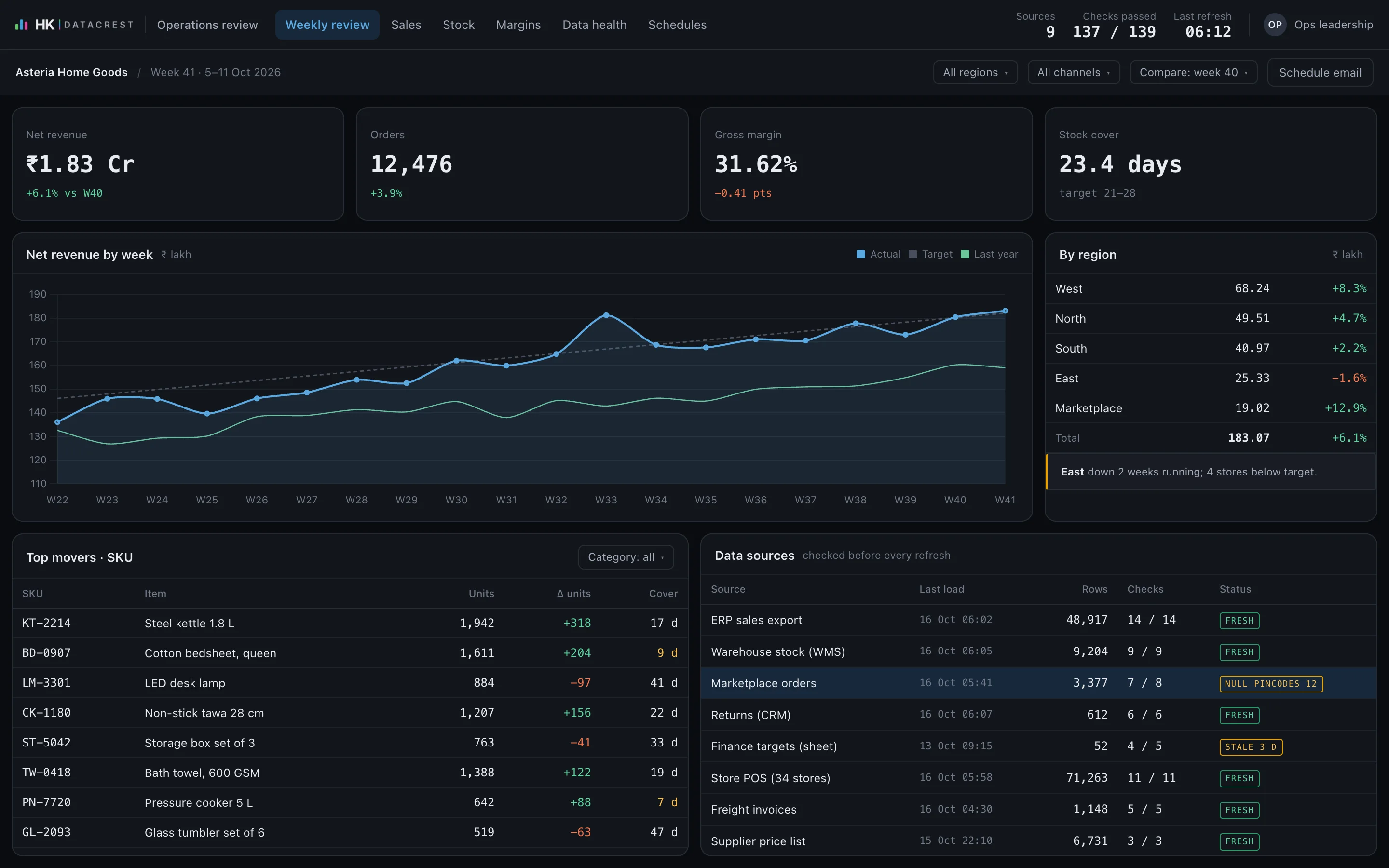1389x868 pixels.
Task: Open the Category: all filter dropdown
Action: point(626,557)
